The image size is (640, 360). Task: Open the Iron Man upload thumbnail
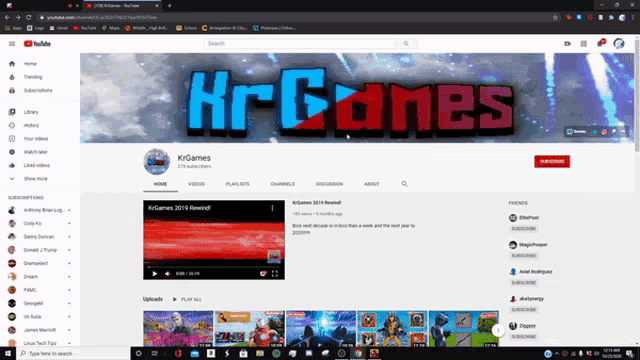coord(249,329)
